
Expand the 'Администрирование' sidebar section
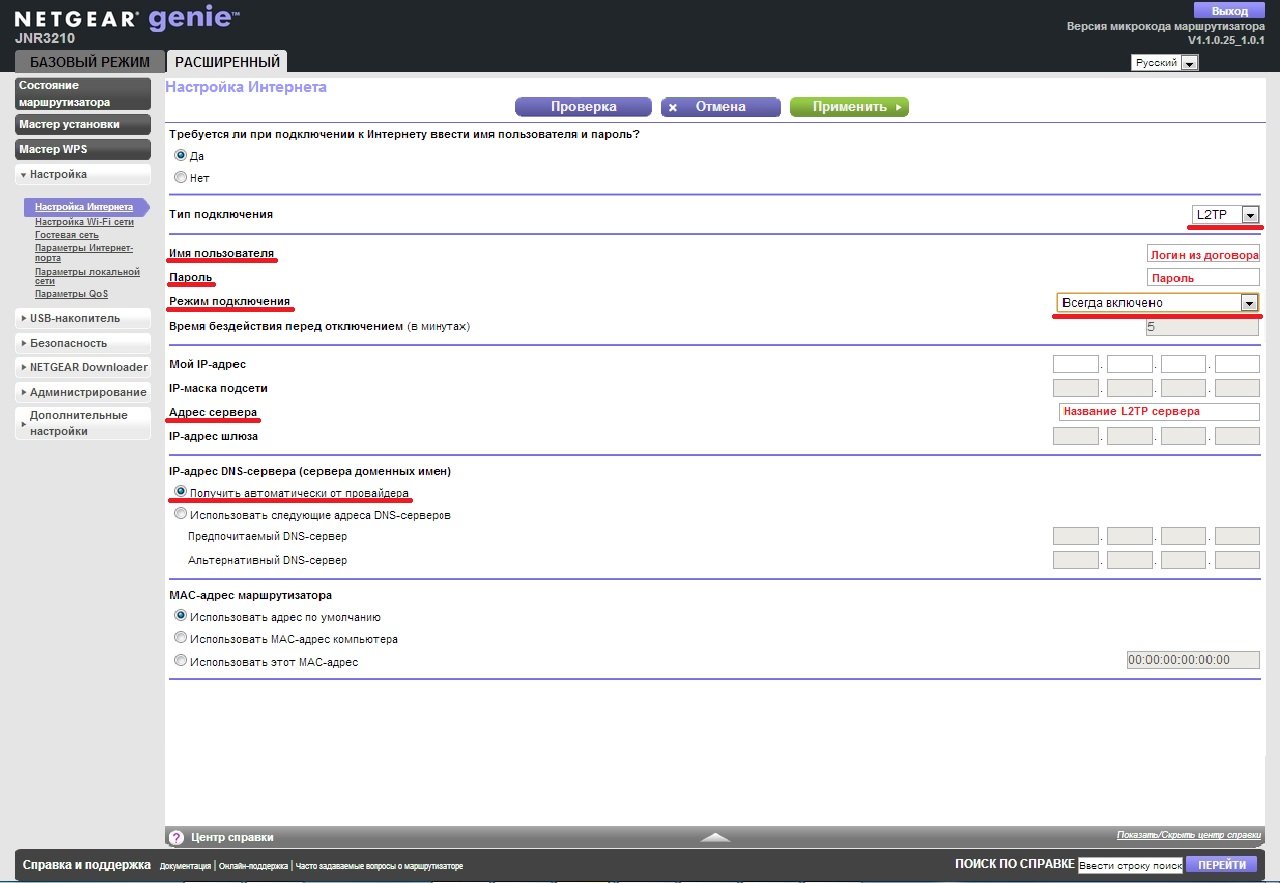click(x=83, y=392)
